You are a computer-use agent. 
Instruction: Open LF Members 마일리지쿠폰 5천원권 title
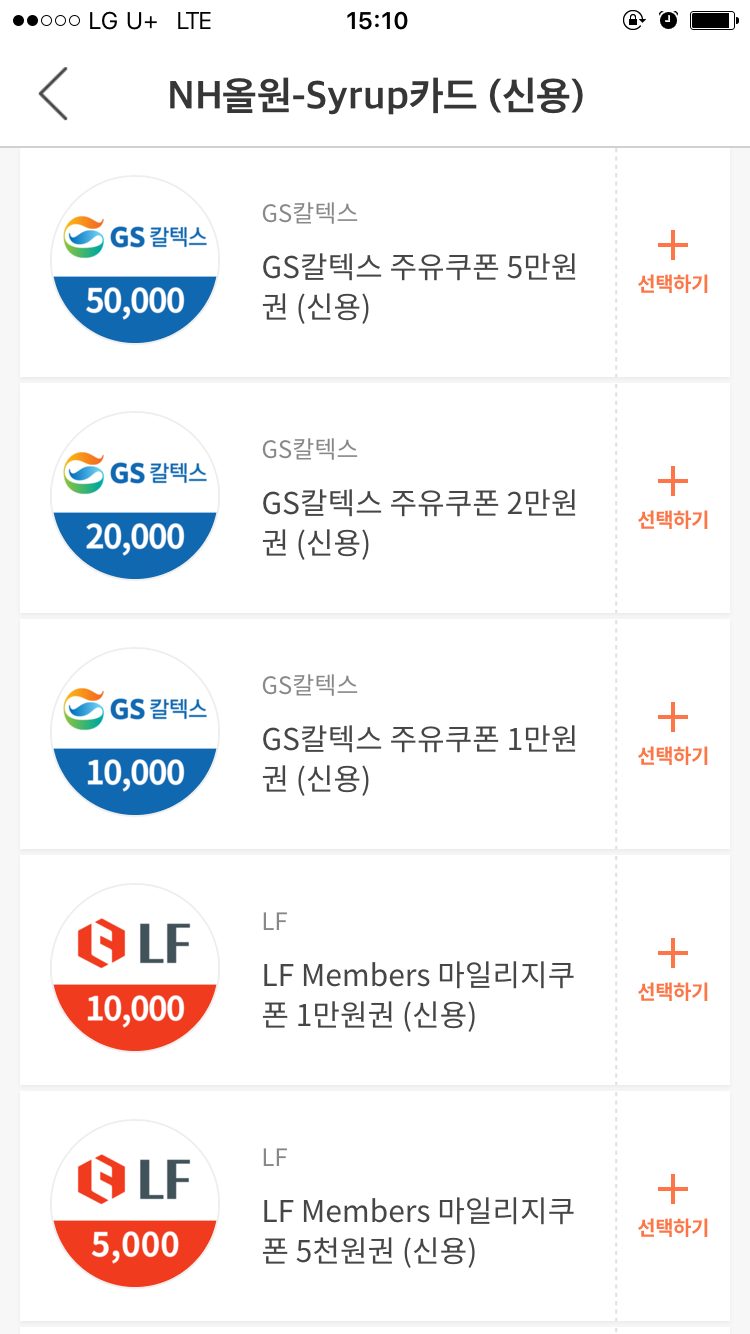coord(420,1231)
